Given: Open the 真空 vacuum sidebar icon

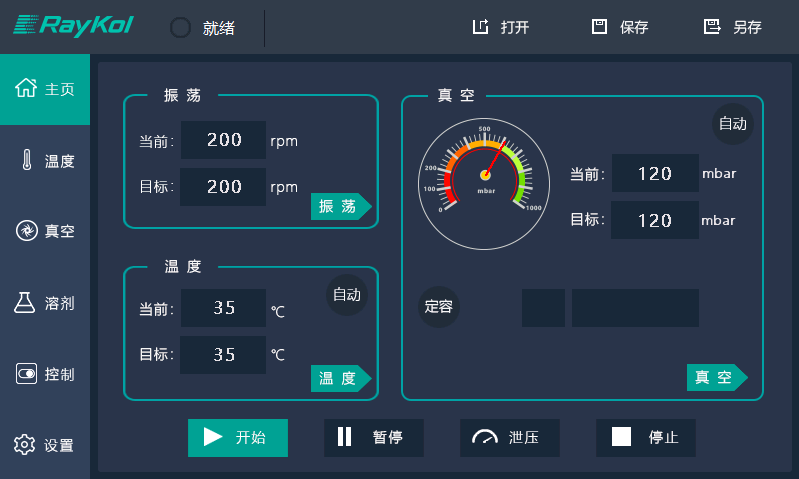Looking at the screenshot, I should (x=27, y=231).
